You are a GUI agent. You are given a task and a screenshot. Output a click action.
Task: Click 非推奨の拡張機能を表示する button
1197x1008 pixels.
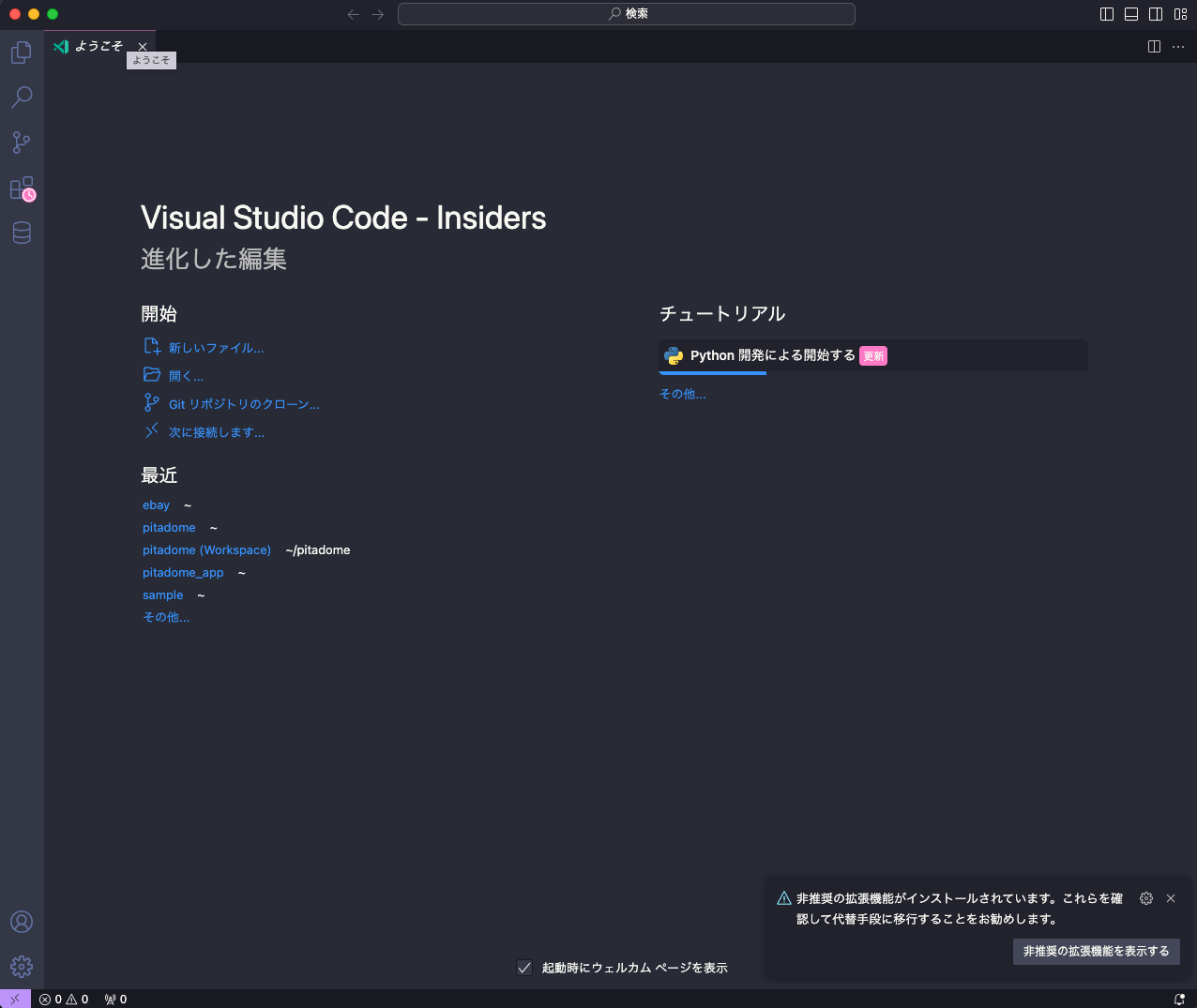coord(1097,951)
